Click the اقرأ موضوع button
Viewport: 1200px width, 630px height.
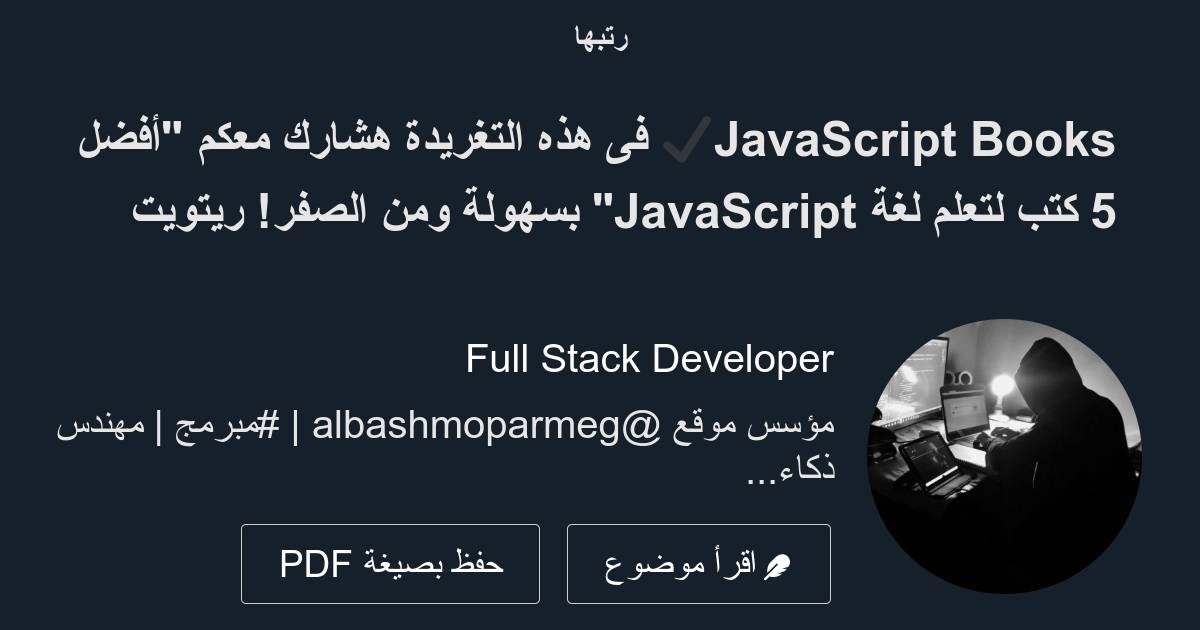pyautogui.click(x=698, y=563)
